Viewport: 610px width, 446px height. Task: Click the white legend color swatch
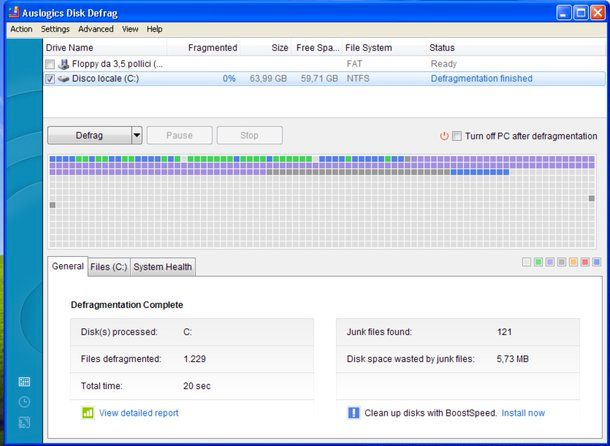tap(526, 262)
